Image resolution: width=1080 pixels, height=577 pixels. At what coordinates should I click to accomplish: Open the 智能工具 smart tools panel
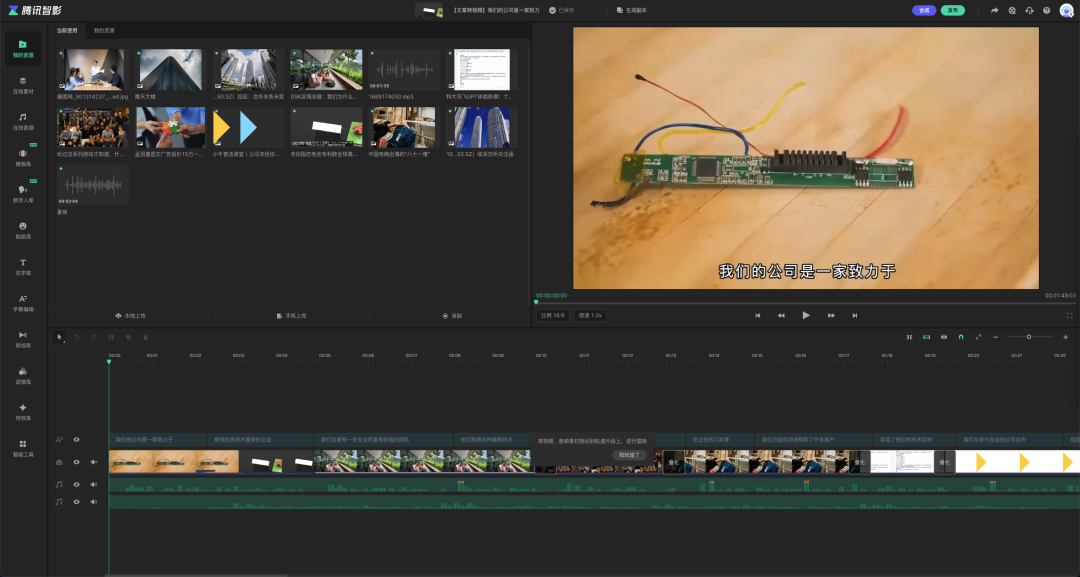pos(22,447)
